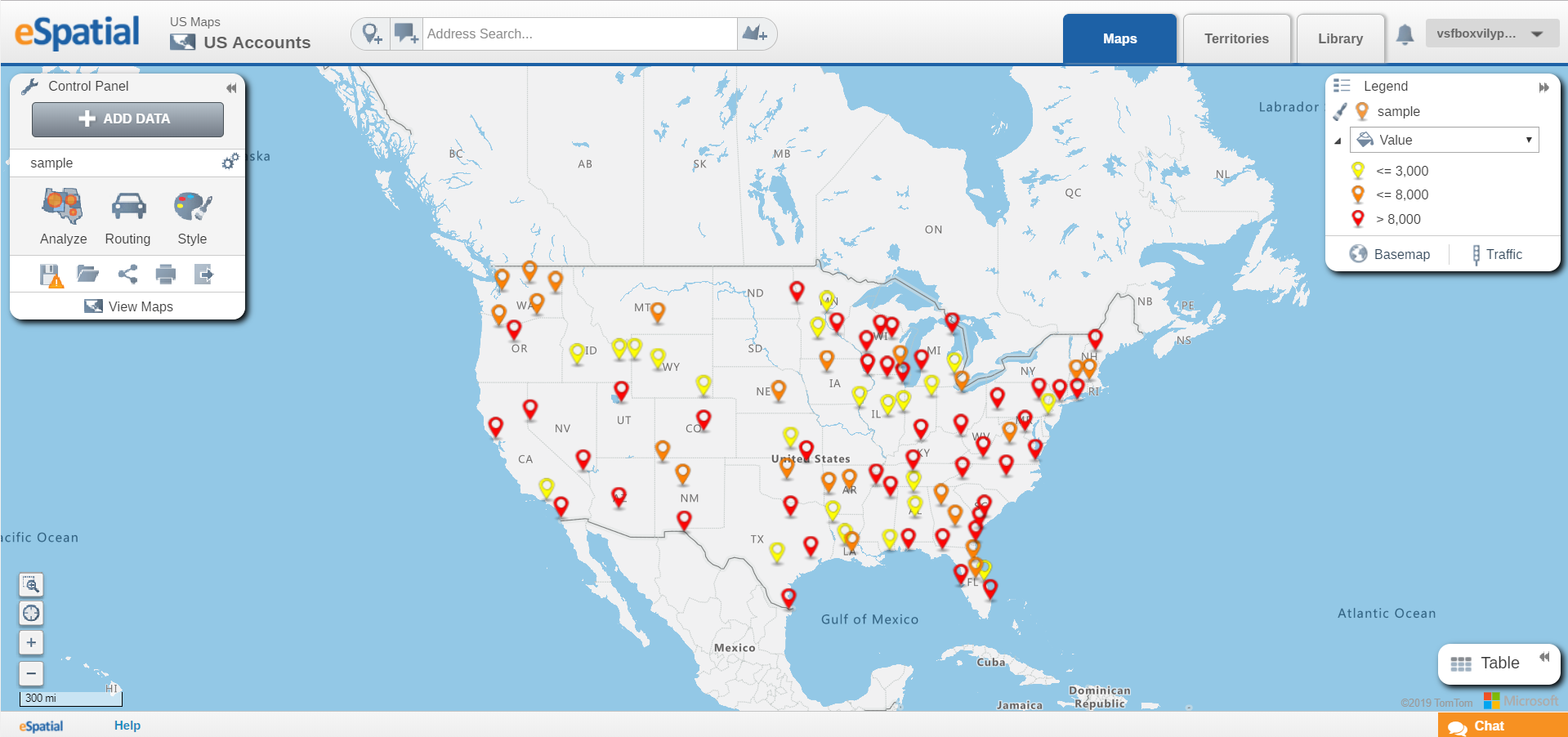Collapse the Legend panel

point(1543,87)
